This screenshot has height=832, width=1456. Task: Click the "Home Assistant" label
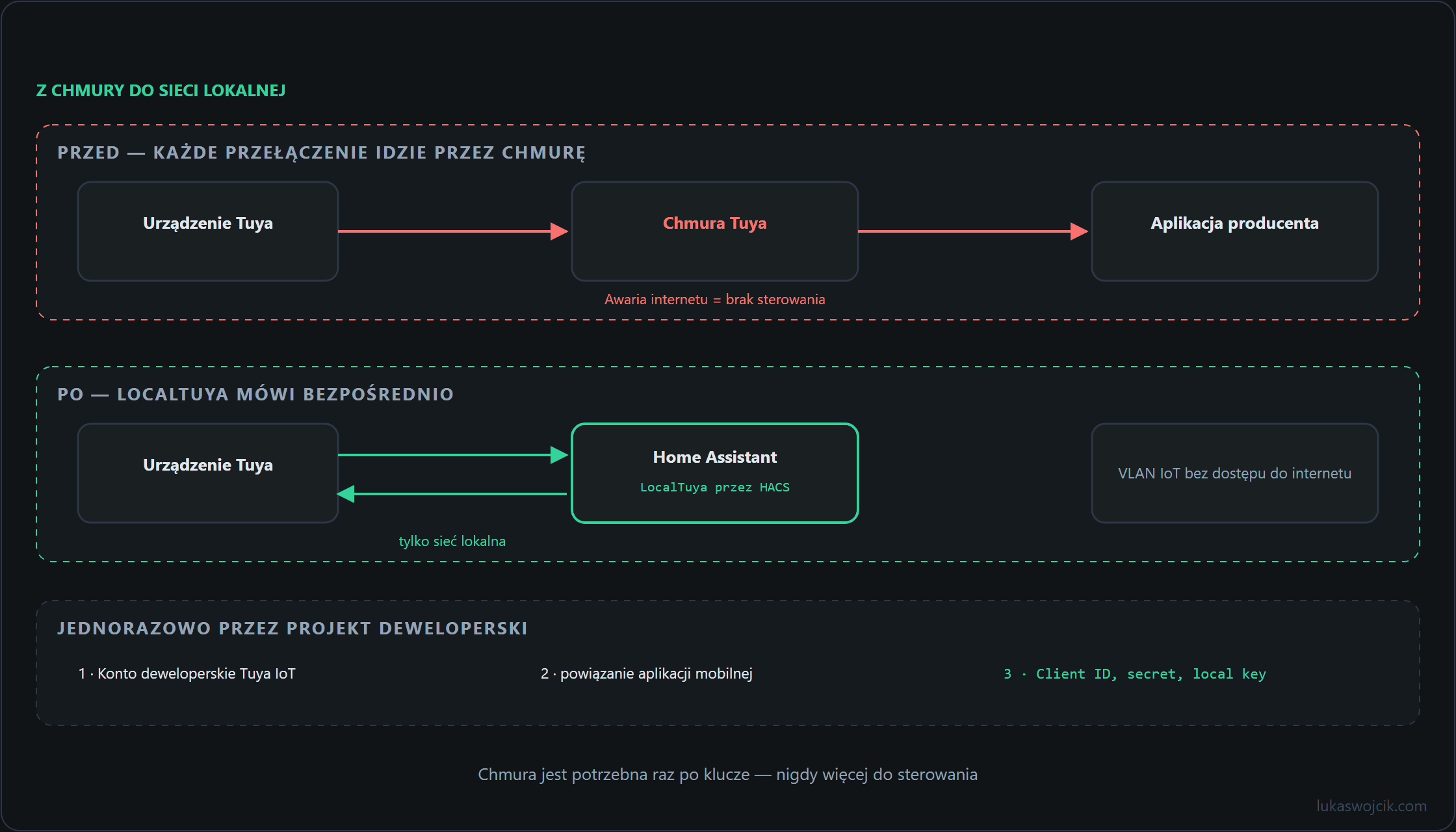click(x=715, y=457)
